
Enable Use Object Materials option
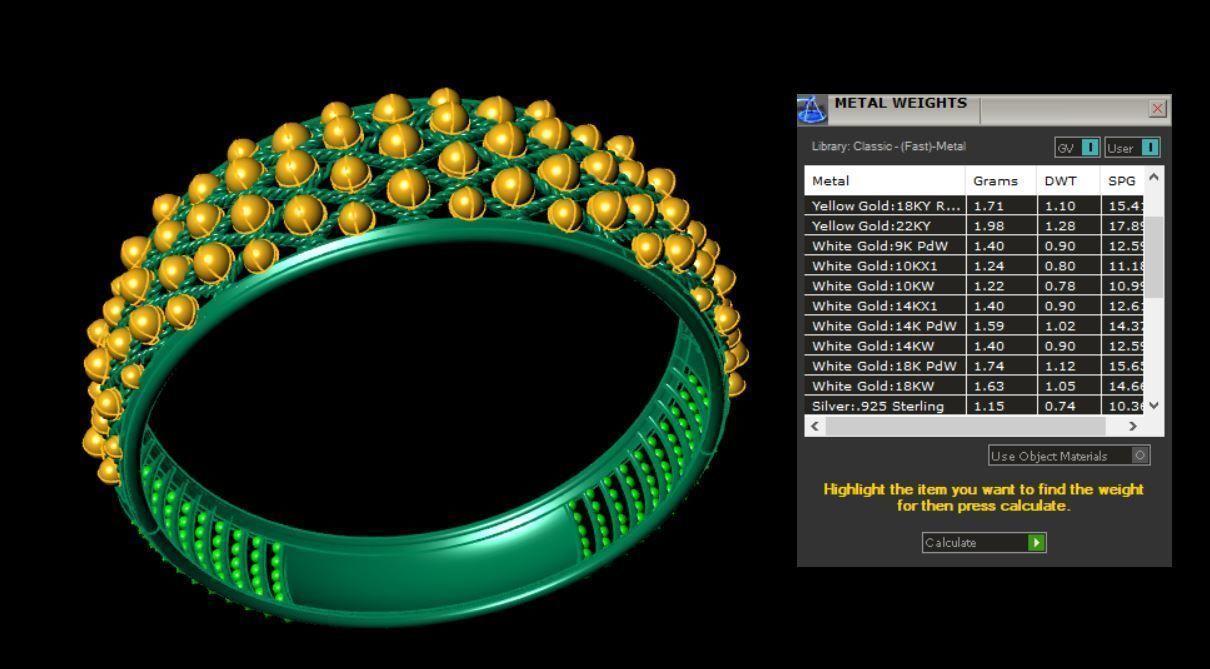[x=1069, y=456]
